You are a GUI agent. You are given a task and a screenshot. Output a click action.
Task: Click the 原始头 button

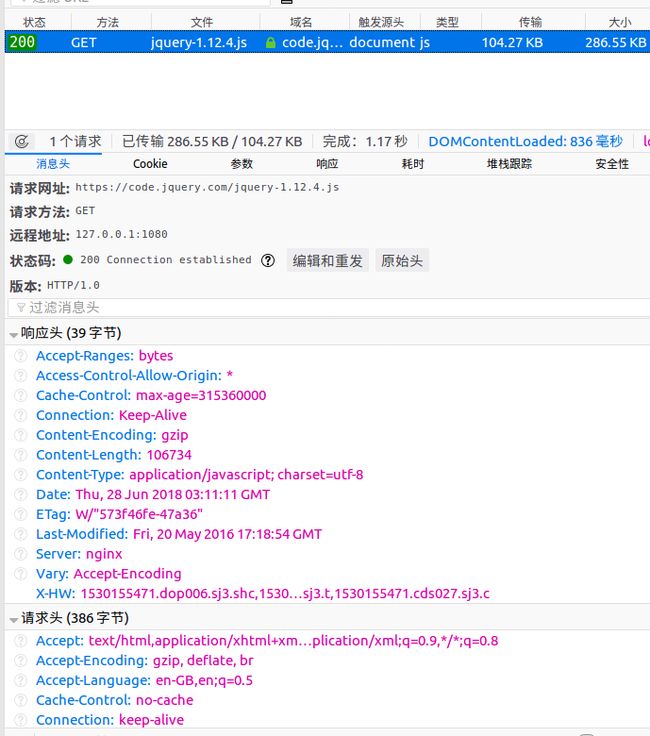[402, 261]
